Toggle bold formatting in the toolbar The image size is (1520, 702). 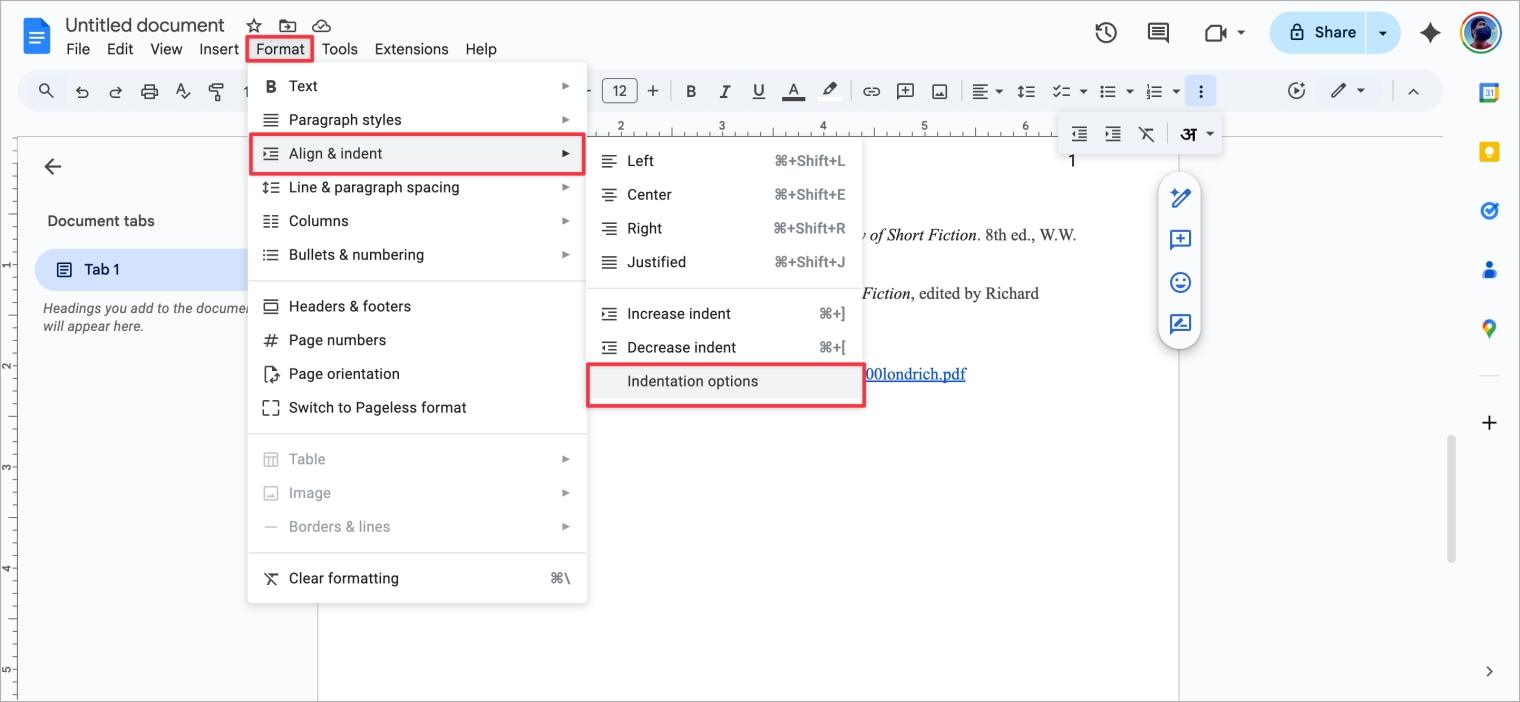point(690,90)
